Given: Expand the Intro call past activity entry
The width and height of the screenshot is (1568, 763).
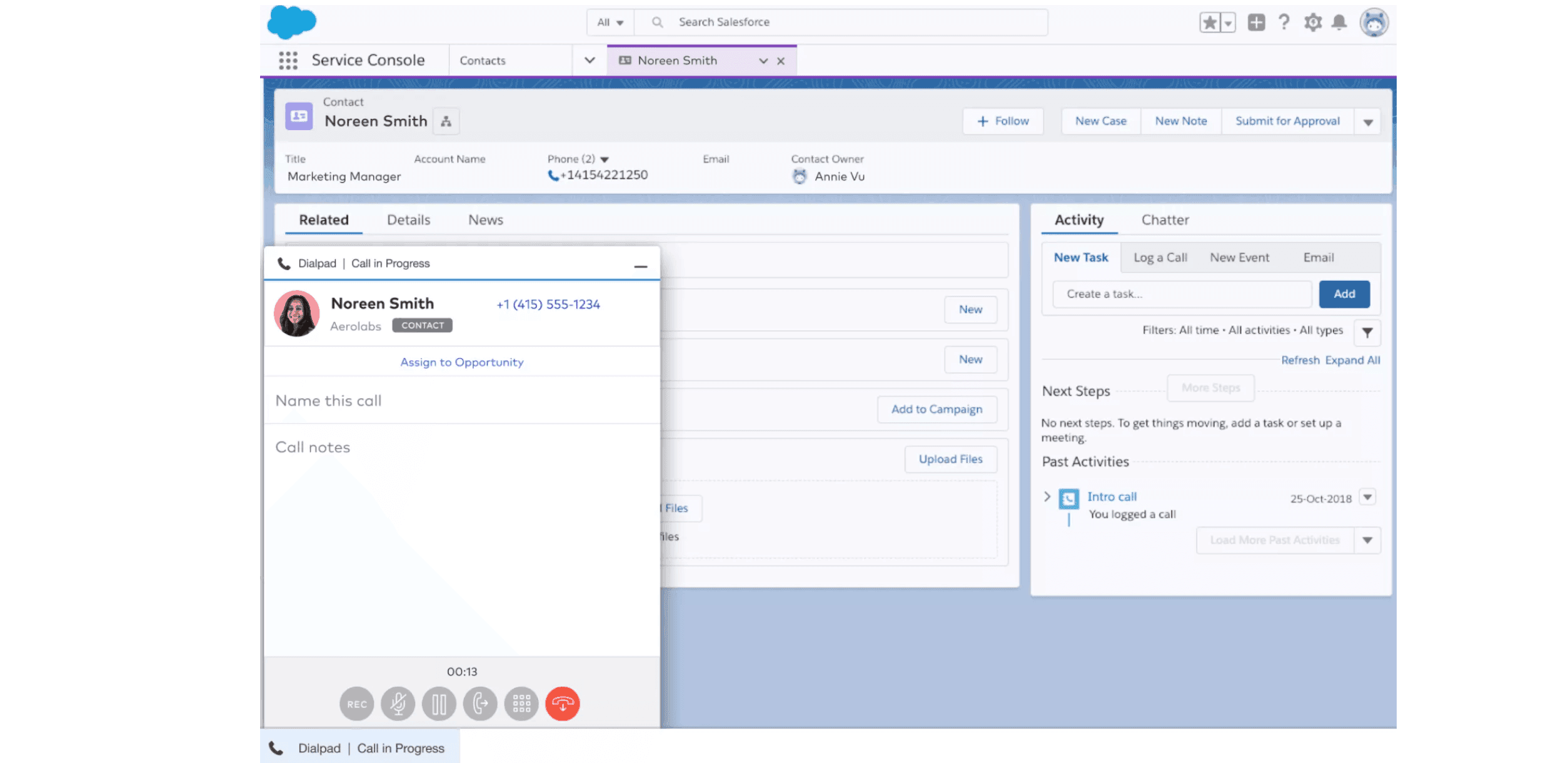Looking at the screenshot, I should 1048,496.
